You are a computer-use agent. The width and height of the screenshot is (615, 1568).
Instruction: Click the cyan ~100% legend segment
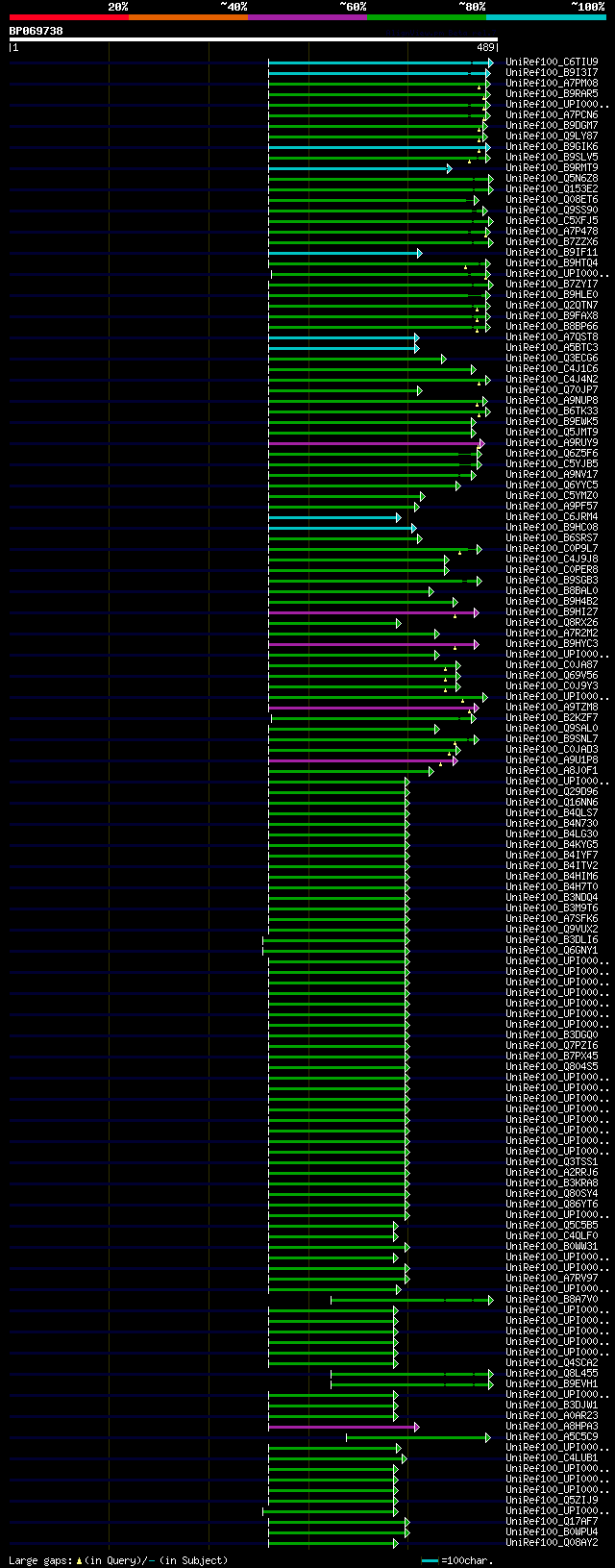pos(546,17)
